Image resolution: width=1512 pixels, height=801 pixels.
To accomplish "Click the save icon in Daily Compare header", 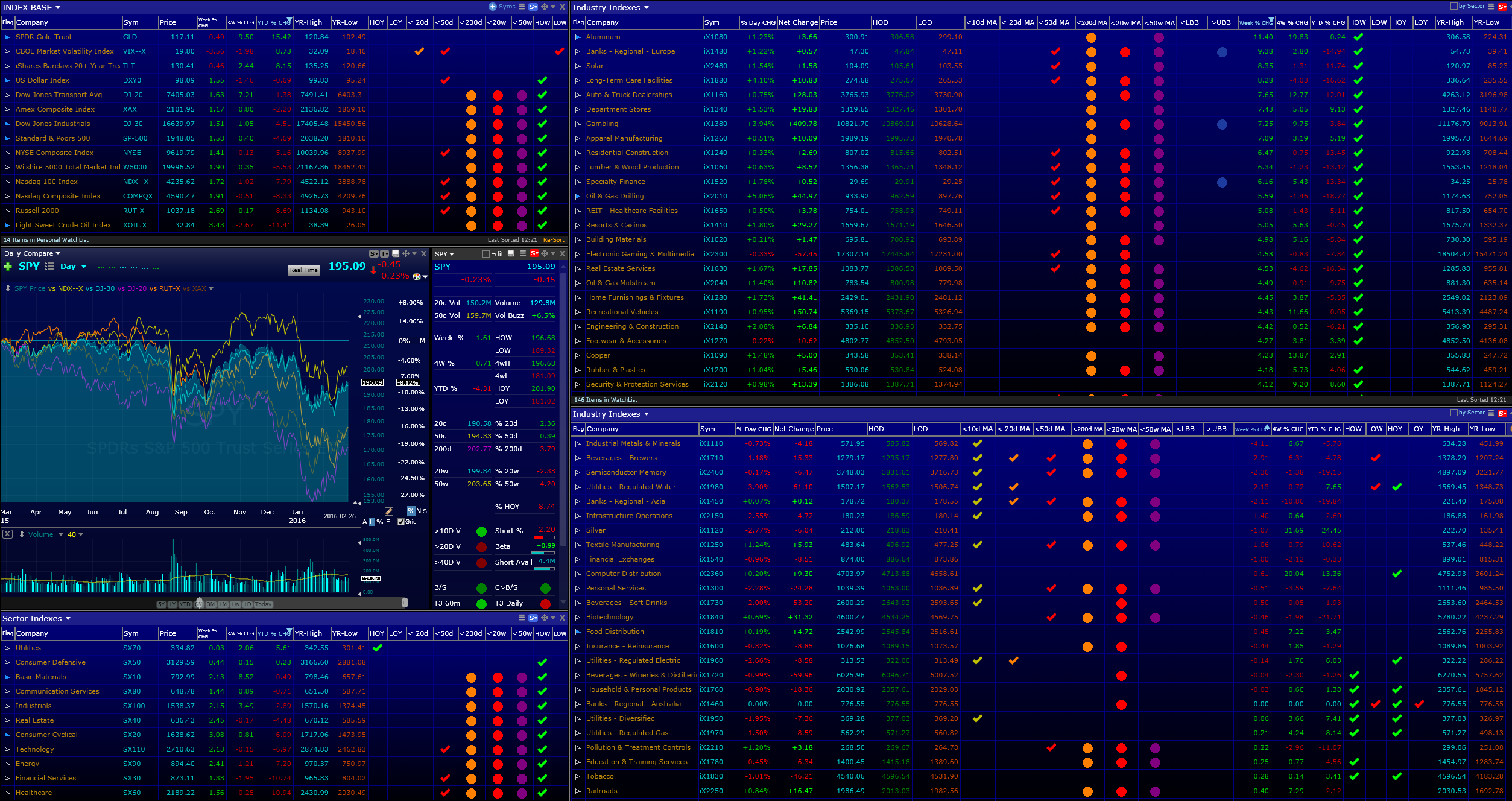I will (x=396, y=253).
